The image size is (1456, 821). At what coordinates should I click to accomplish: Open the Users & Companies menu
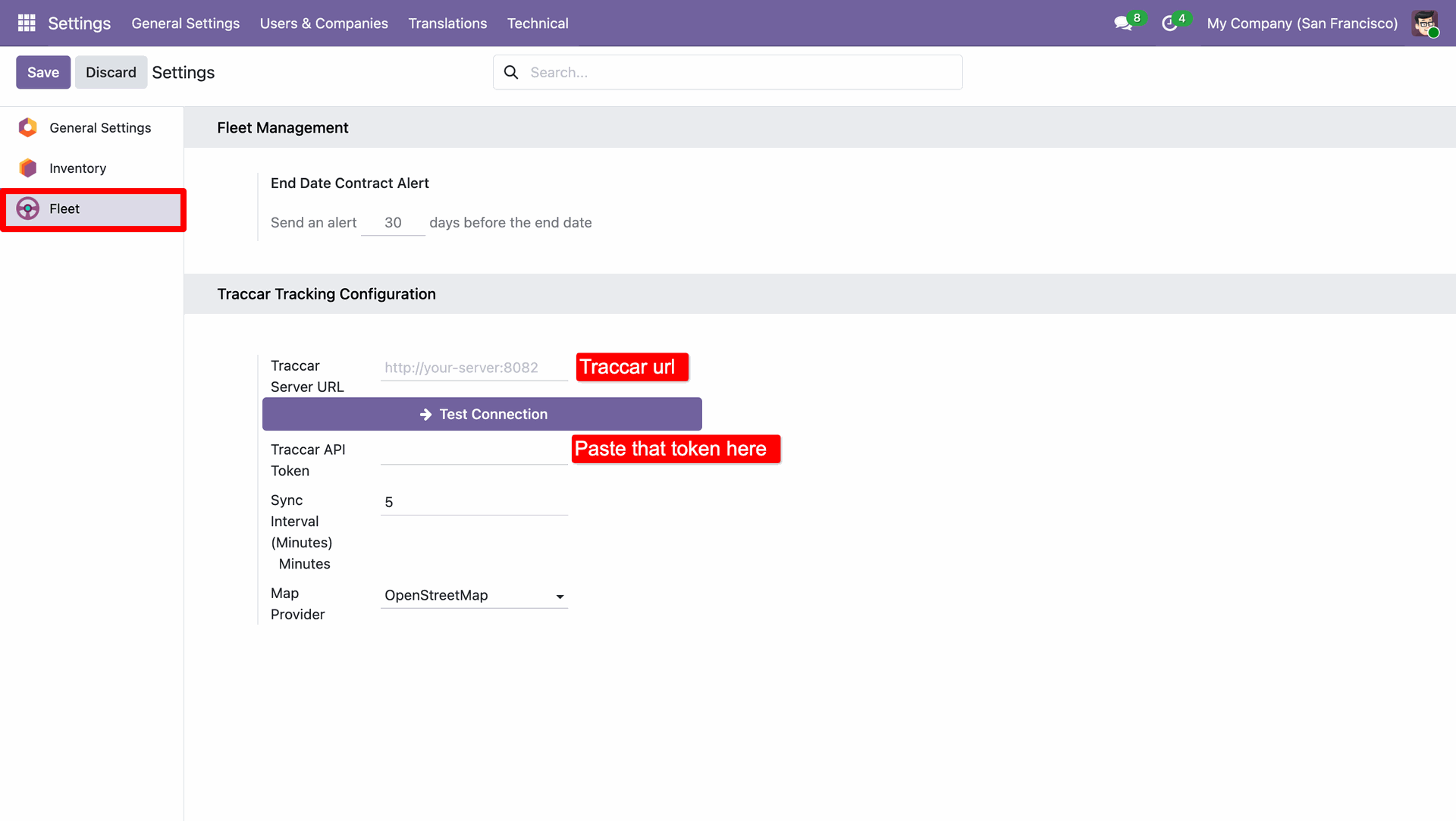point(324,24)
